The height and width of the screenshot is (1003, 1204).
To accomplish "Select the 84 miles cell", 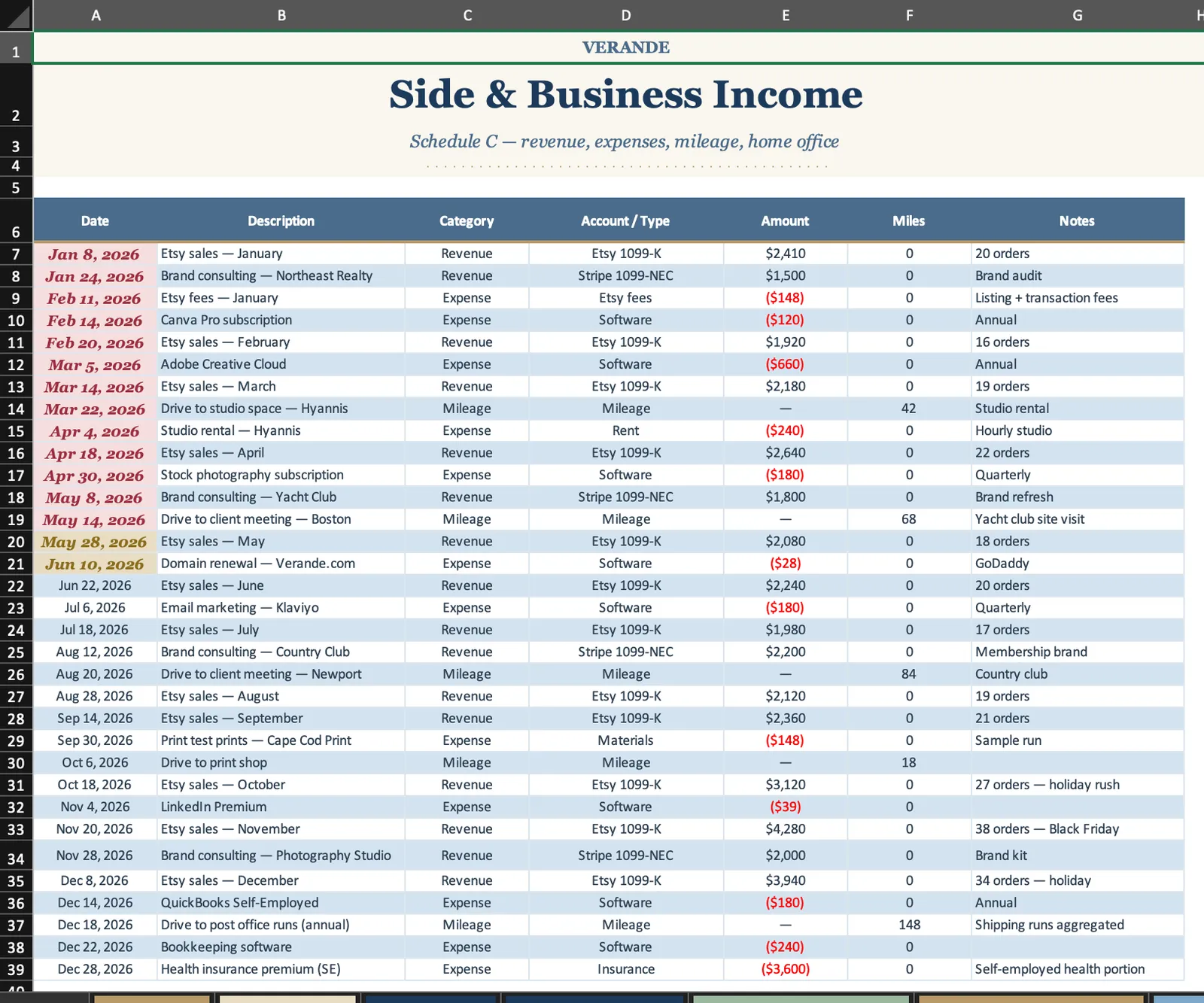I will (909, 675).
